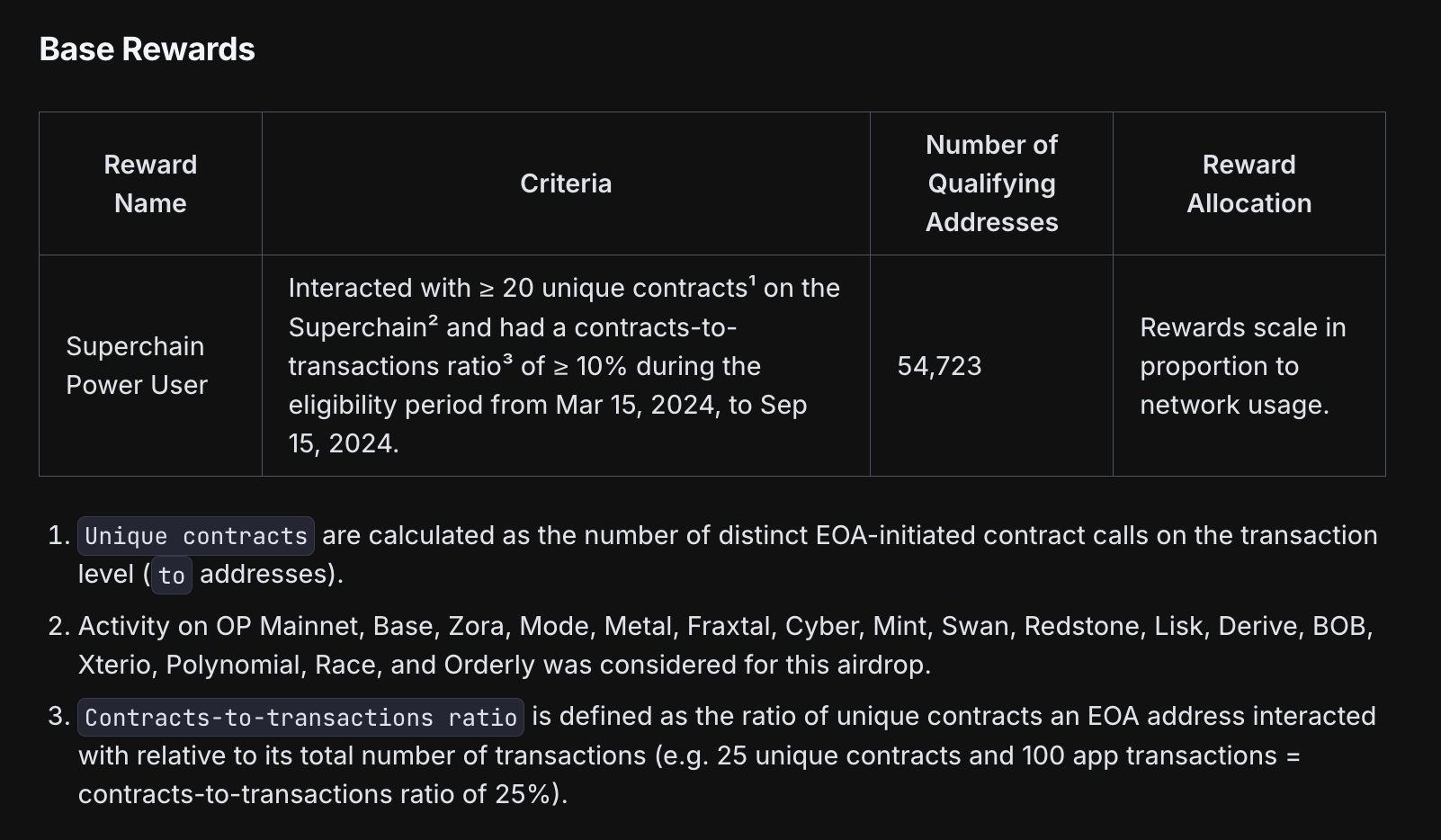Click the Reward Allocation column header
1441x840 pixels.
pos(1249,183)
